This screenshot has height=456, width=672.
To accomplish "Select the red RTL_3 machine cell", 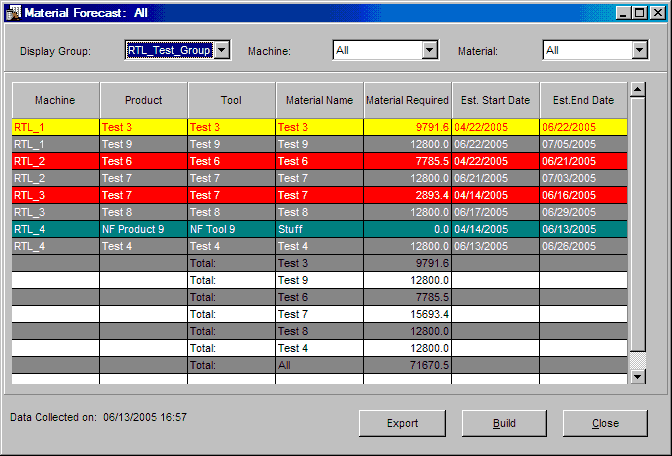I will pos(55,195).
